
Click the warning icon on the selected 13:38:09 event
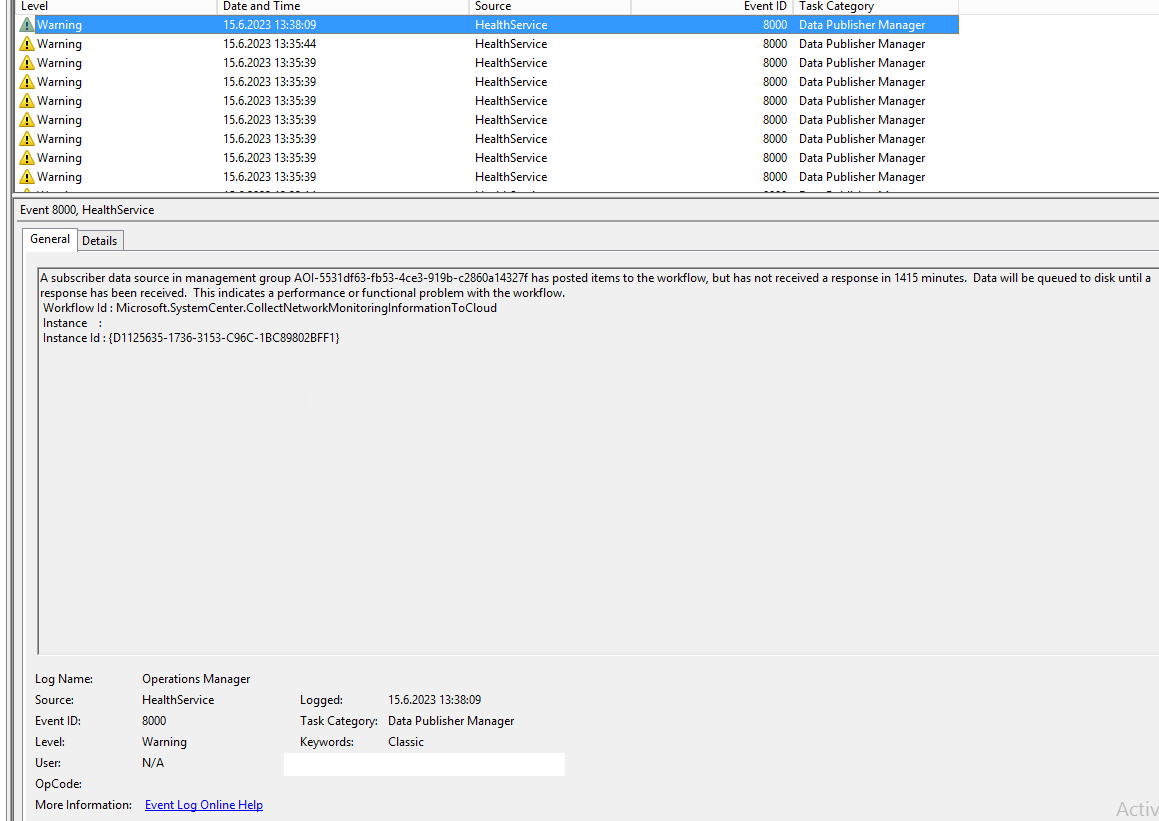tap(25, 25)
